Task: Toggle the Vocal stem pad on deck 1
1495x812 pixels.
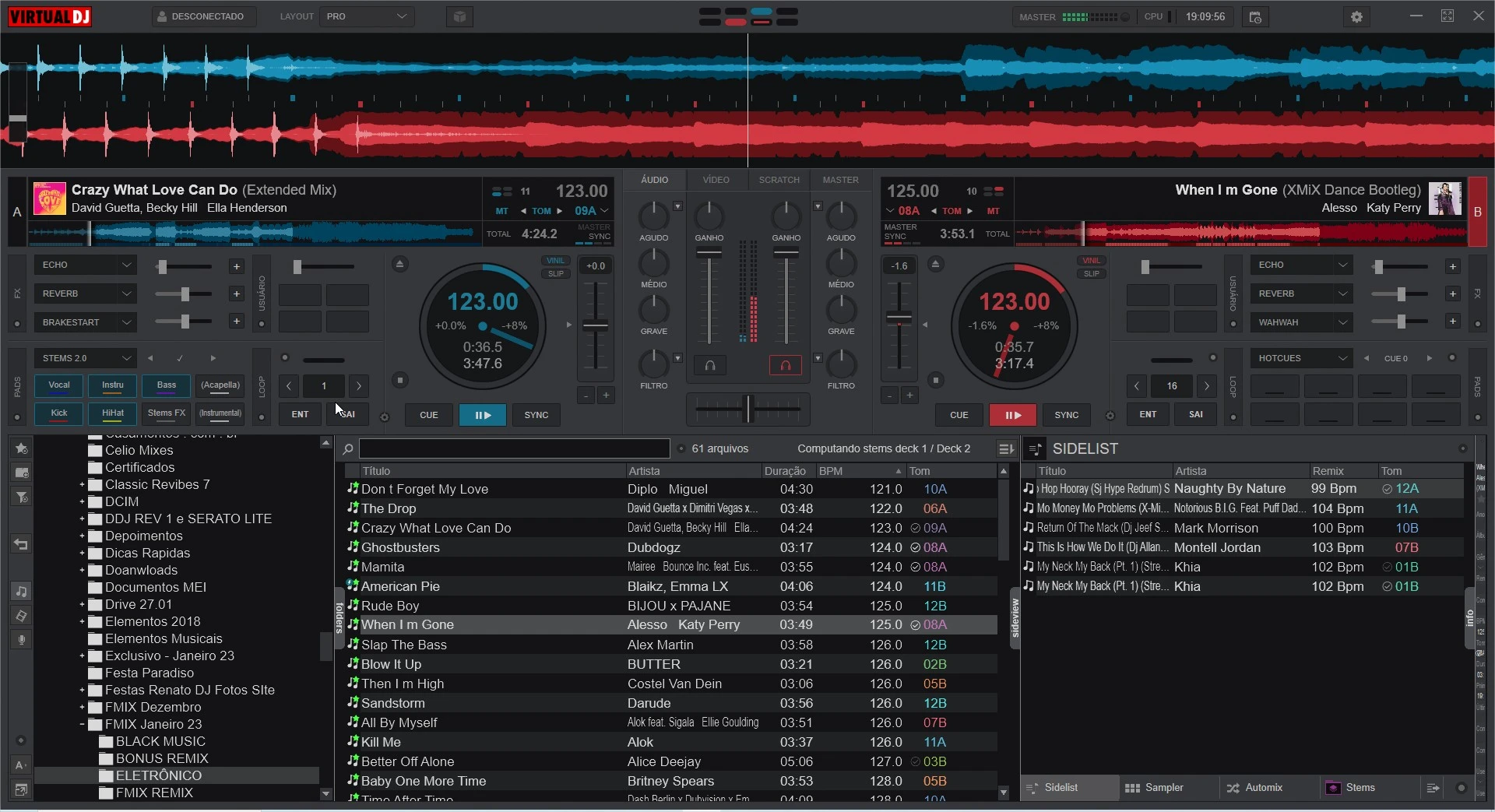Action: pos(58,385)
